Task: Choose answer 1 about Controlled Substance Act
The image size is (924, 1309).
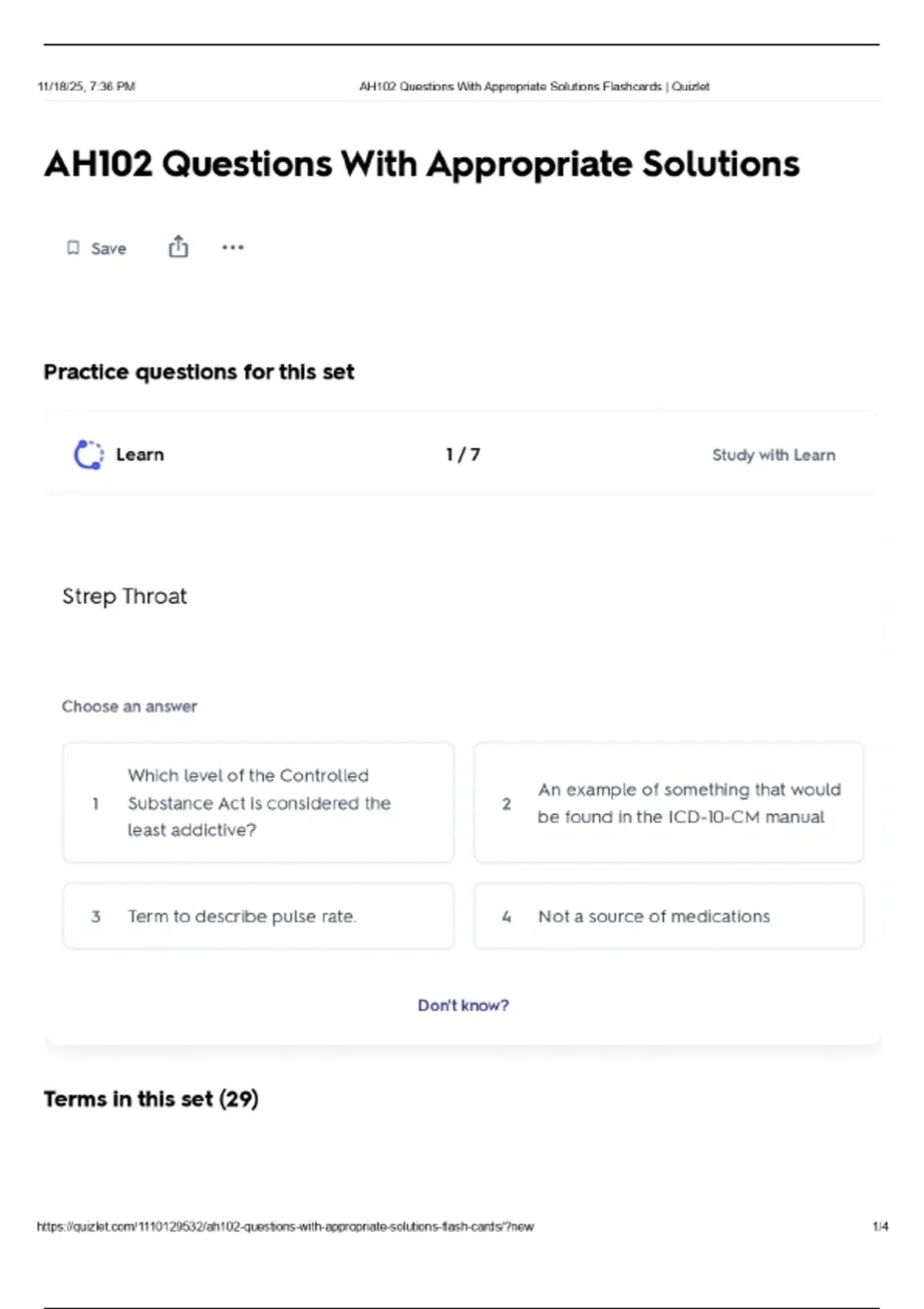Action: tap(258, 802)
